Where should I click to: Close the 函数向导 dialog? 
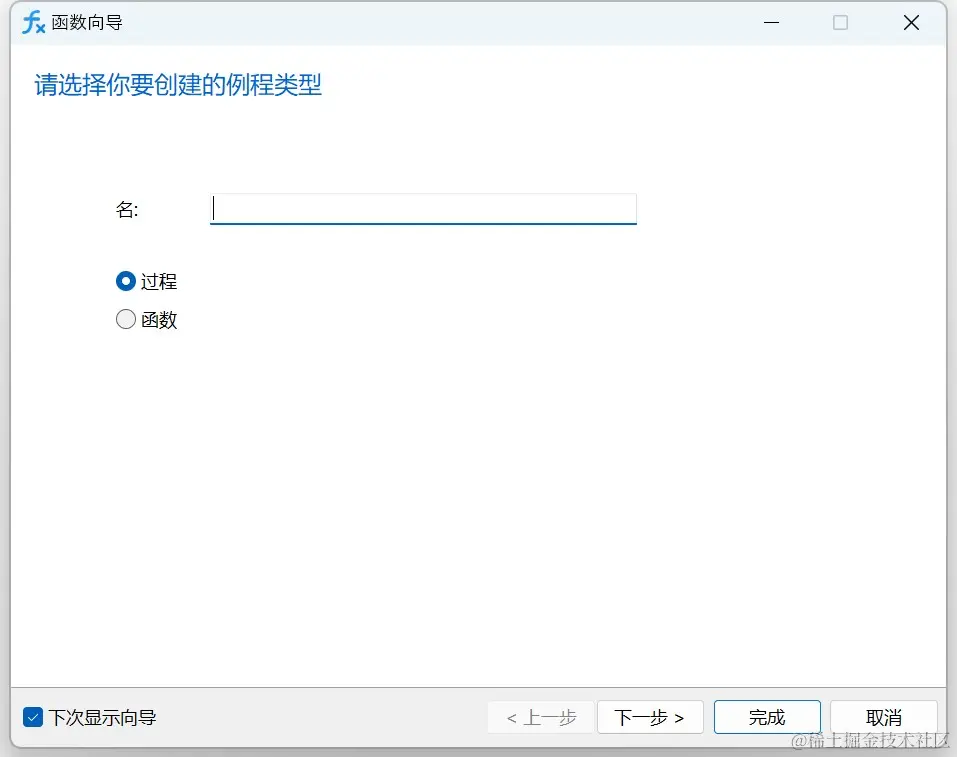(911, 23)
